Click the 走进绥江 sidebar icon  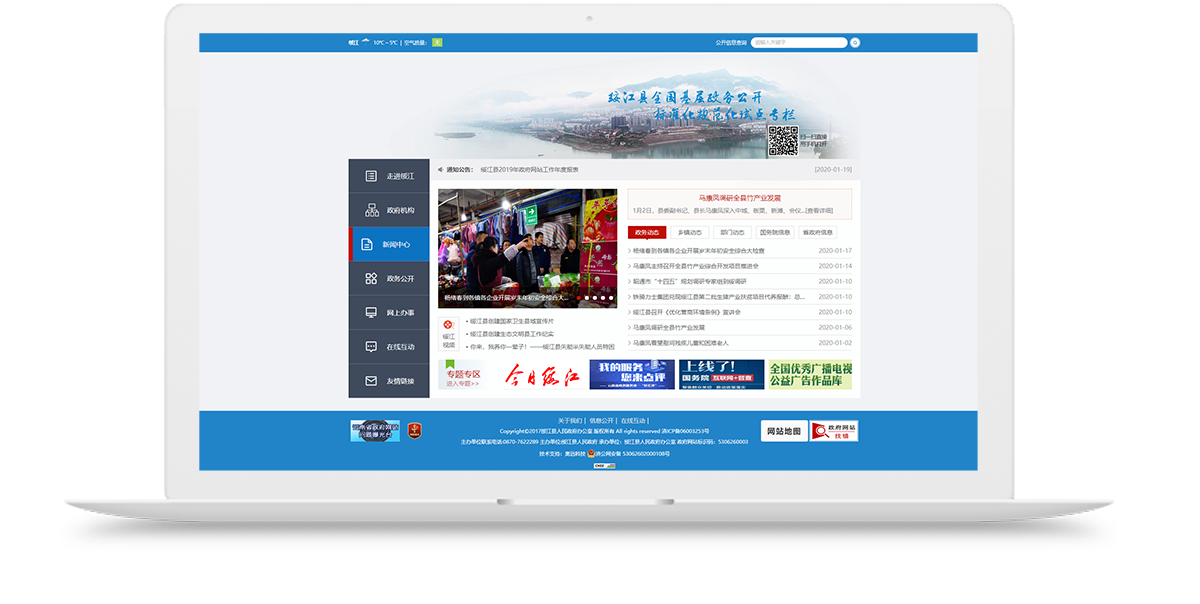371,176
